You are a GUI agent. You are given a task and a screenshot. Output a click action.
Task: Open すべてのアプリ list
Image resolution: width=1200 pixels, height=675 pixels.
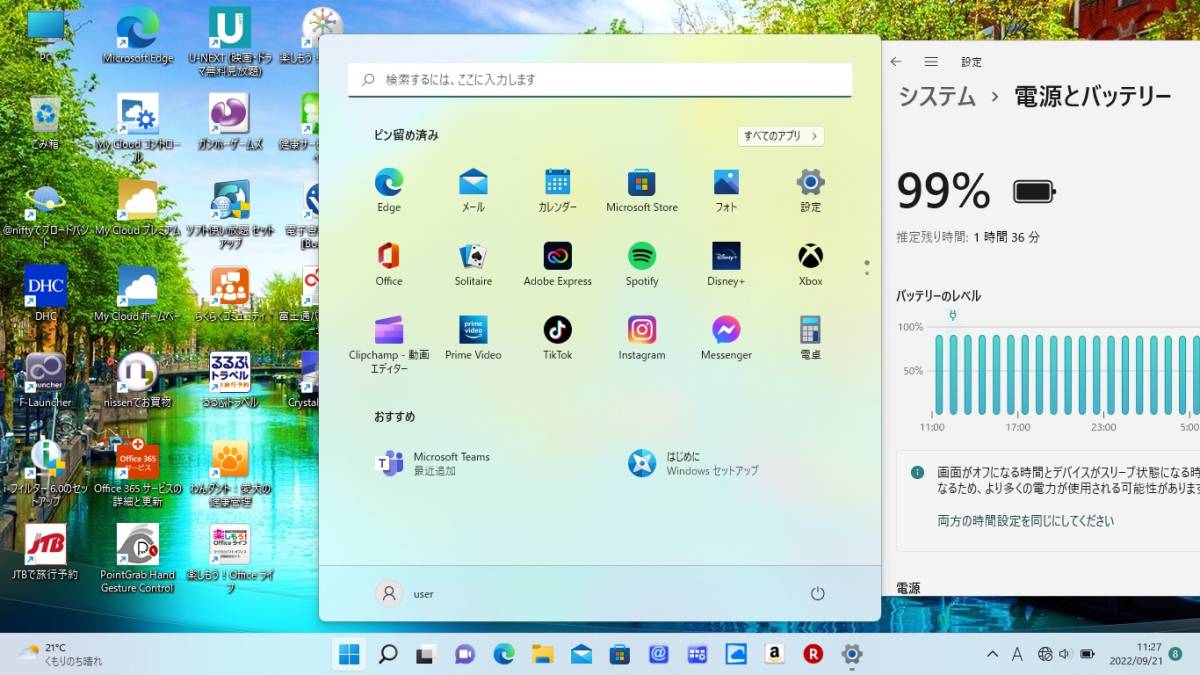click(781, 135)
